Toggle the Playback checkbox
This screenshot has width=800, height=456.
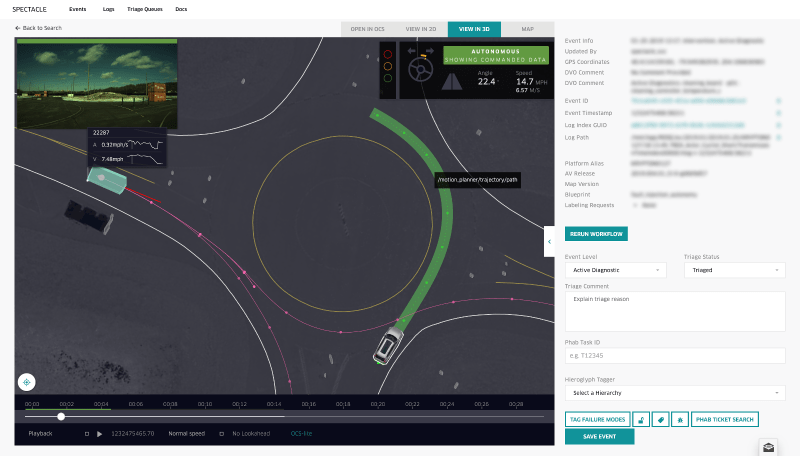[87, 434]
